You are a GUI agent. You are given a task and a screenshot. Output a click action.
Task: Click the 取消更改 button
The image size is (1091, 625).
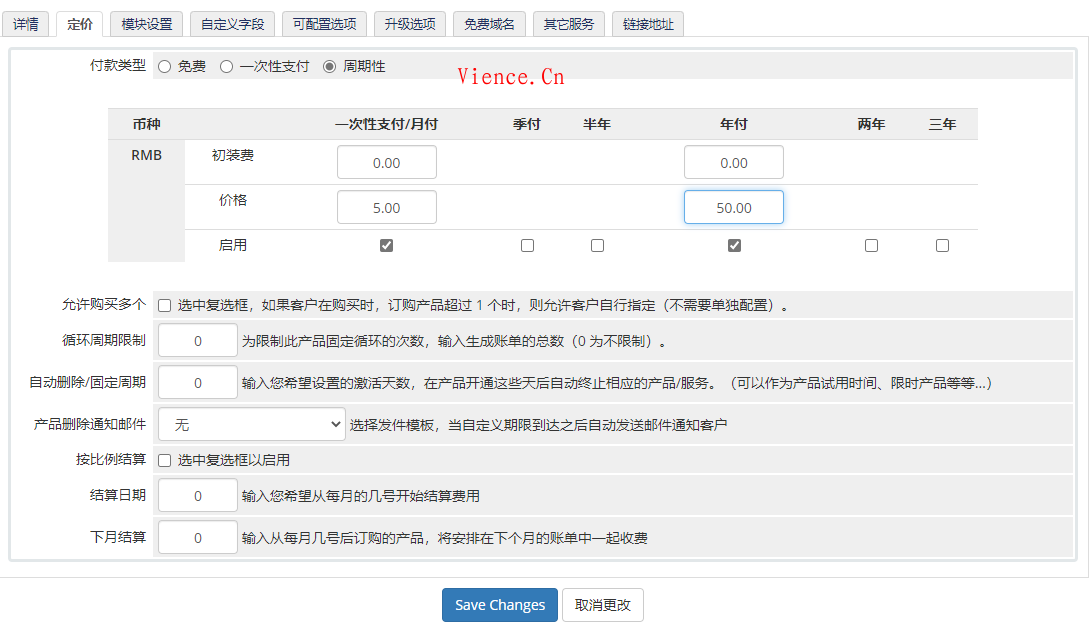point(604,604)
